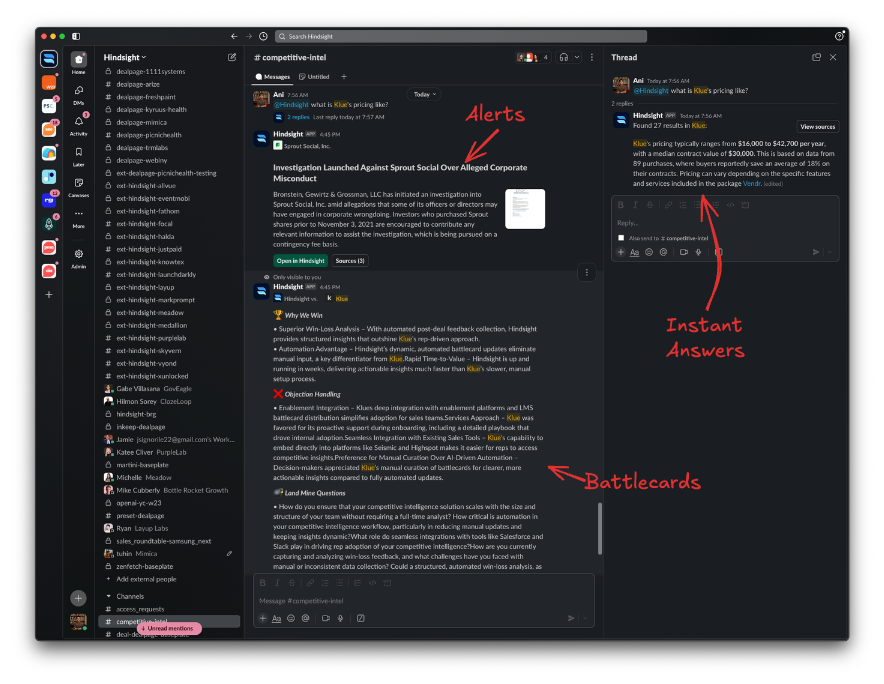Screen dimensions: 884x684
Task: Click Open in Hindsight button
Action: [x=300, y=261]
